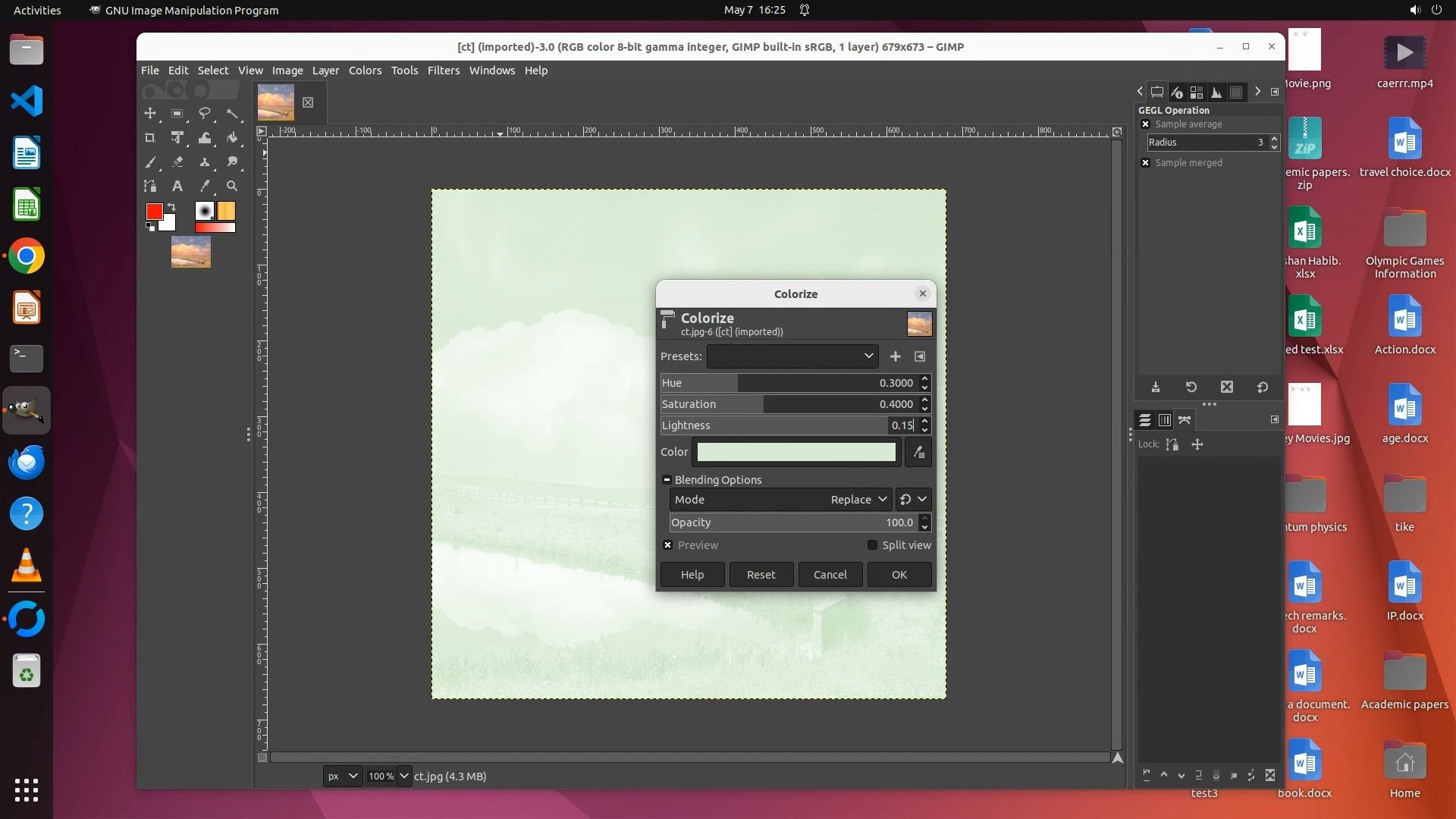Image resolution: width=1456 pixels, height=819 pixels.
Task: Save current settings as named preset
Action: coord(896,356)
